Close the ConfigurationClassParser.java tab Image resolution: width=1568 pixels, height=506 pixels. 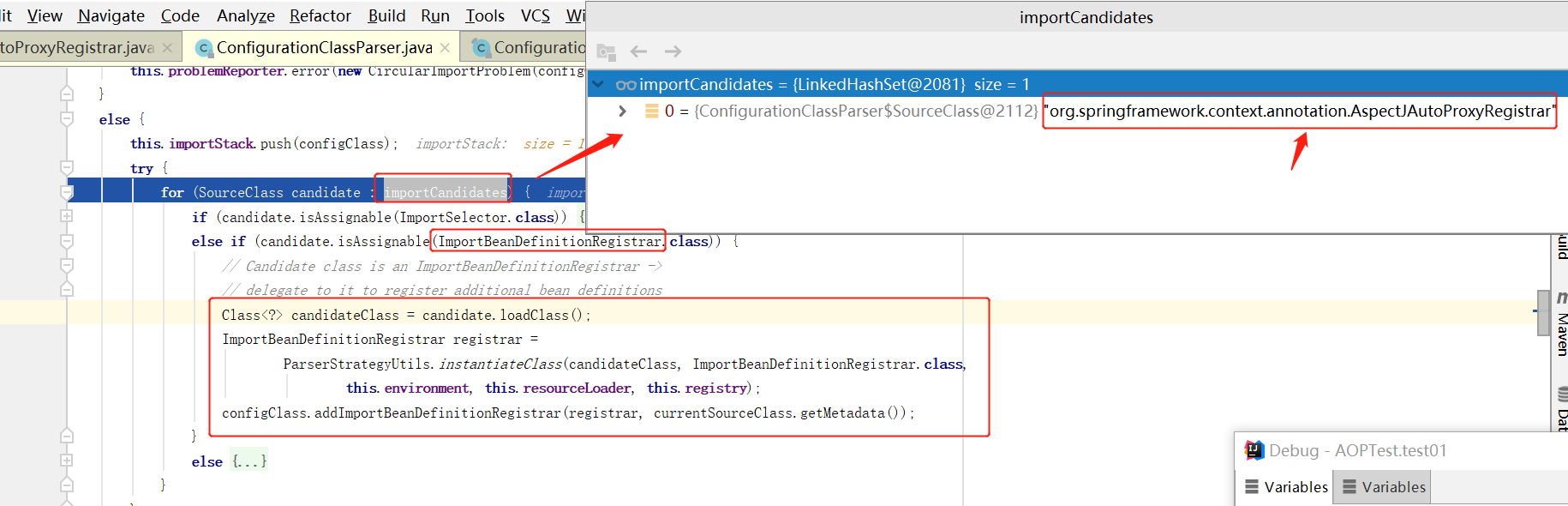(x=445, y=48)
